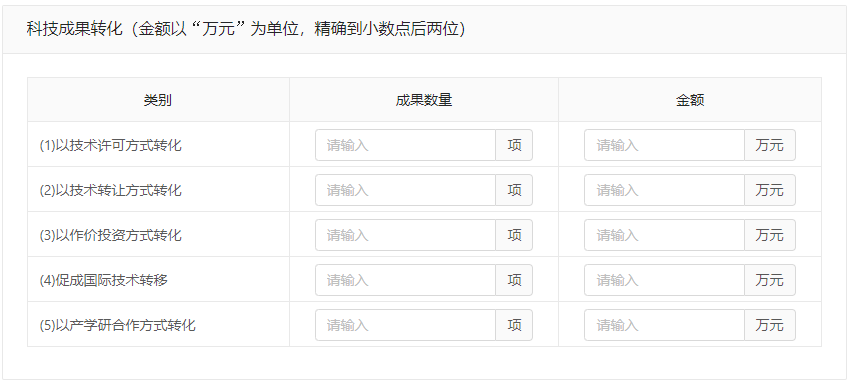Click the (4)促成国际技术转移 row label
849x383 pixels.
click(103, 280)
